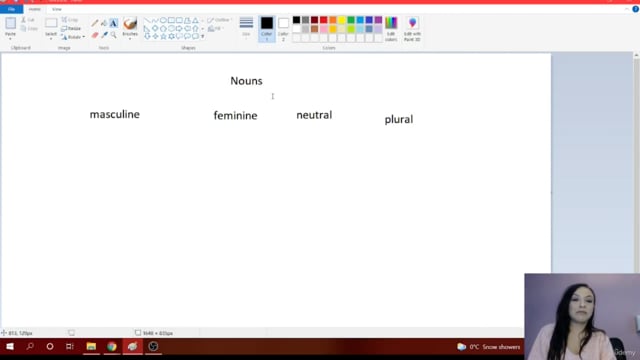Image resolution: width=640 pixels, height=360 pixels.
Task: Open the Windows Start menu
Action: (x=10, y=347)
